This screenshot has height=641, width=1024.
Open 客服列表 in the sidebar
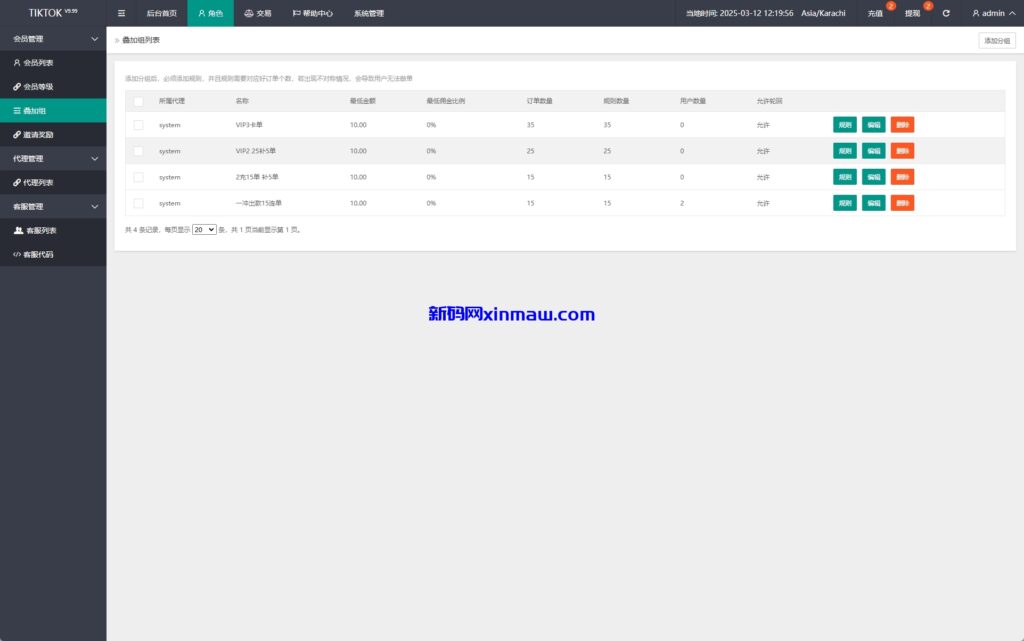[x=40, y=230]
